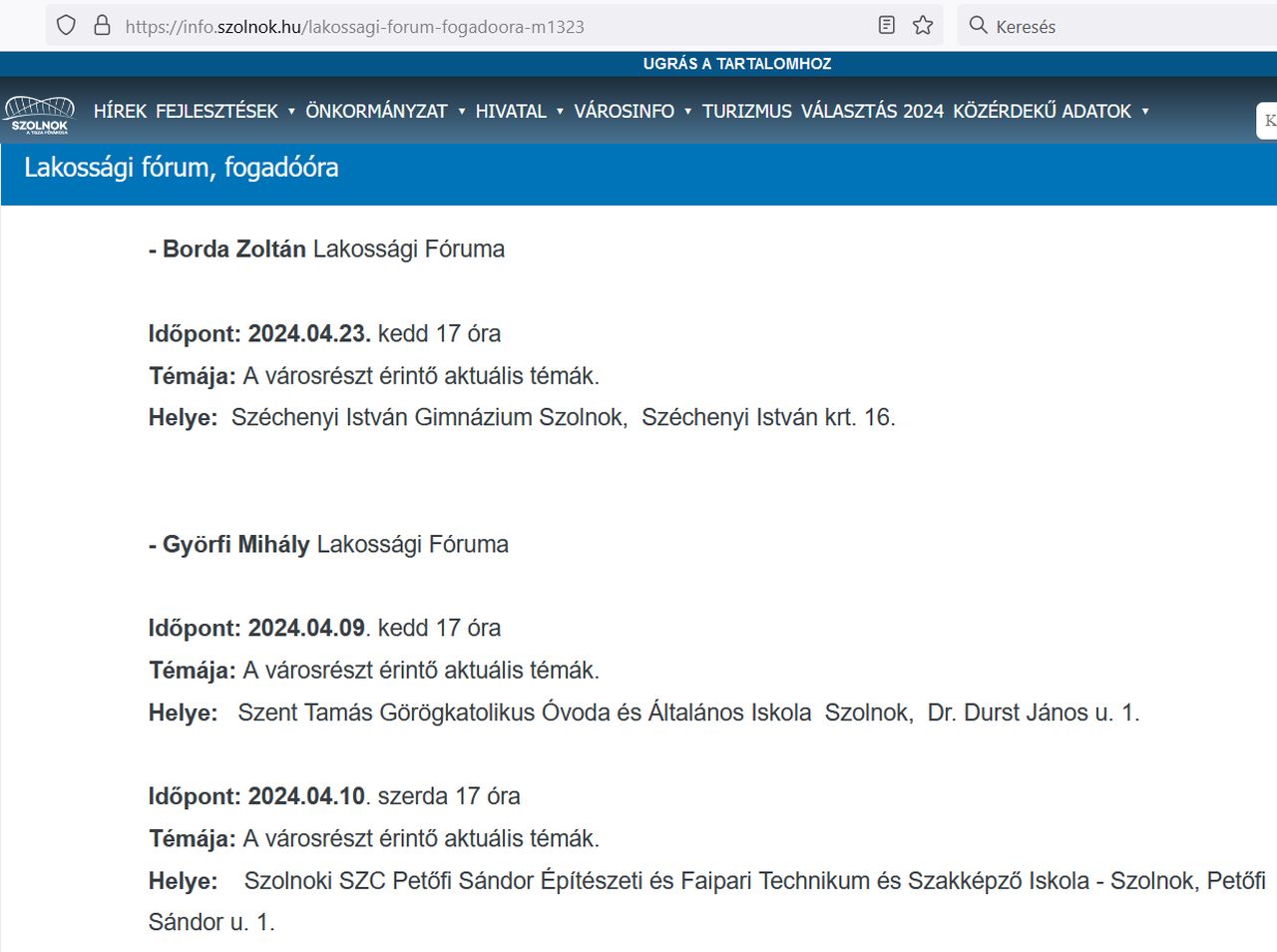The width and height of the screenshot is (1277, 952).
Task: Click the padlock site security icon
Action: [102, 26]
